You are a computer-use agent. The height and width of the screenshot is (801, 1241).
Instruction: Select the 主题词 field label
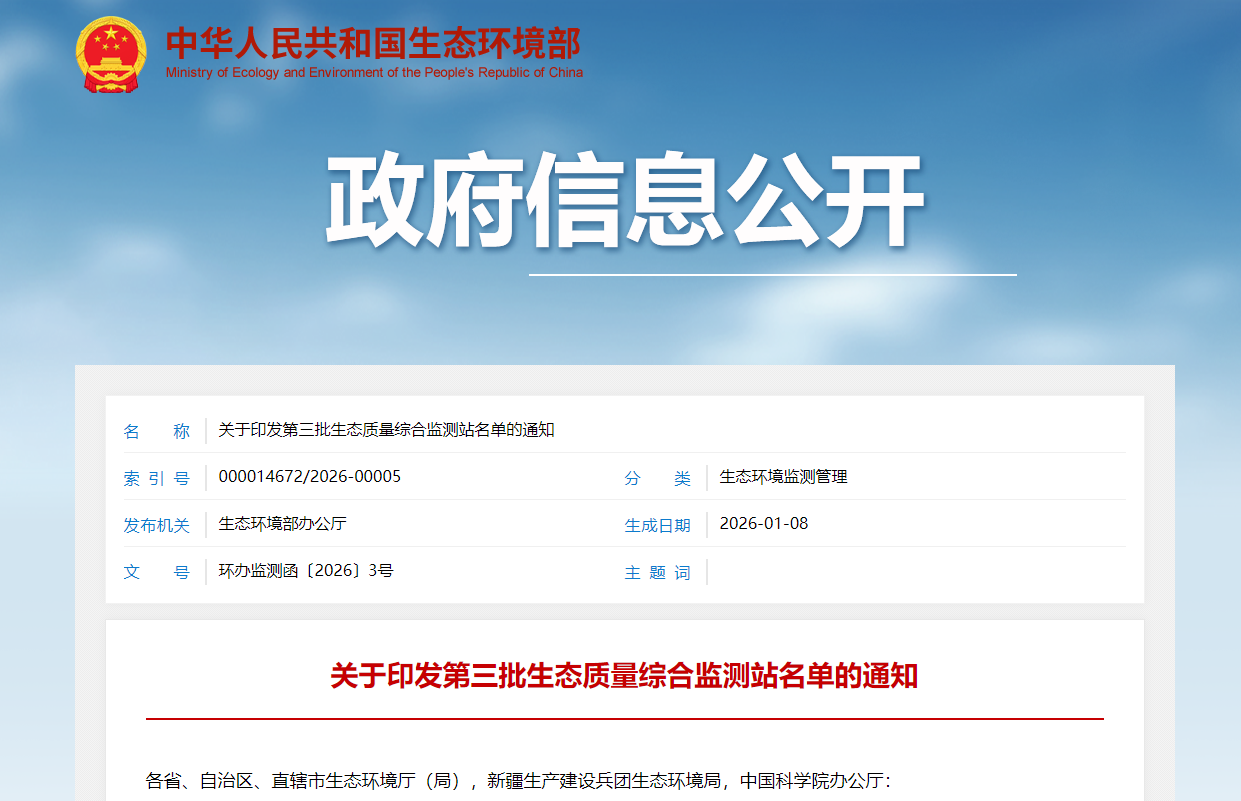click(657, 572)
